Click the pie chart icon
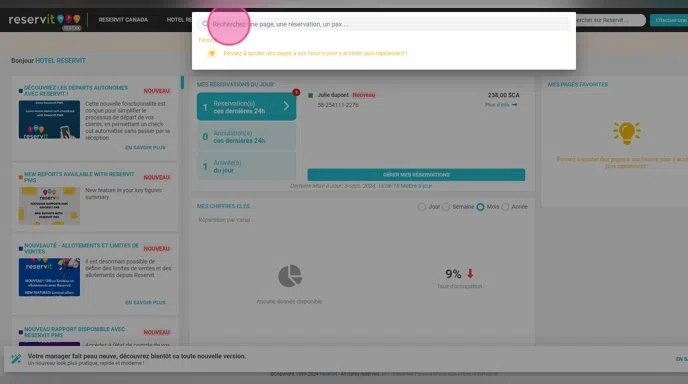The height and width of the screenshot is (384, 688). pyautogui.click(x=290, y=276)
